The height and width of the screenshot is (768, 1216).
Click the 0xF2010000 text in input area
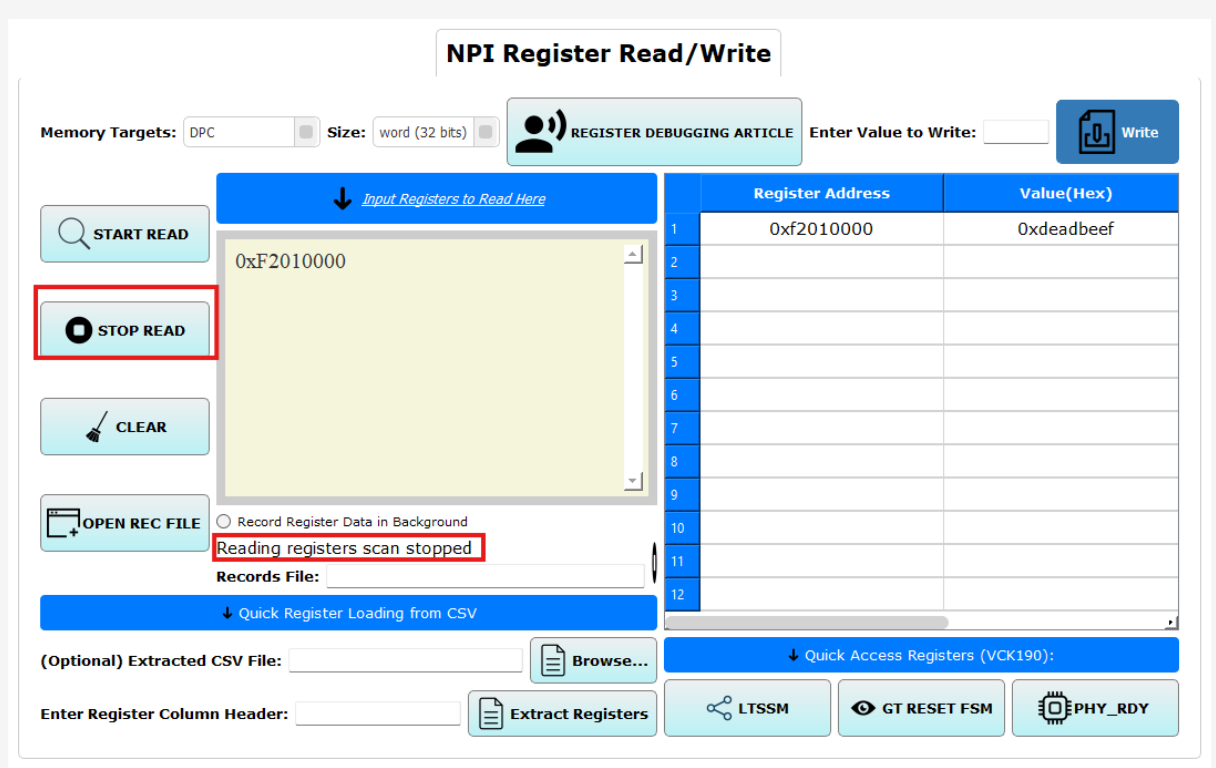tap(290, 261)
